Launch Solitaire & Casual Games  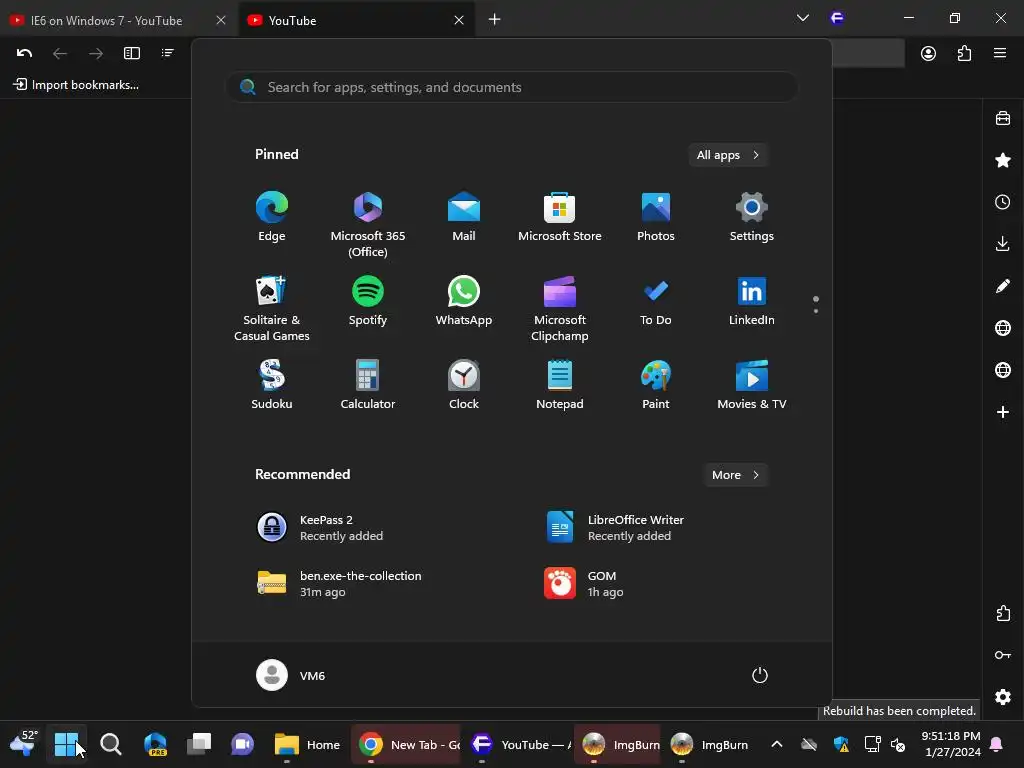click(x=272, y=309)
